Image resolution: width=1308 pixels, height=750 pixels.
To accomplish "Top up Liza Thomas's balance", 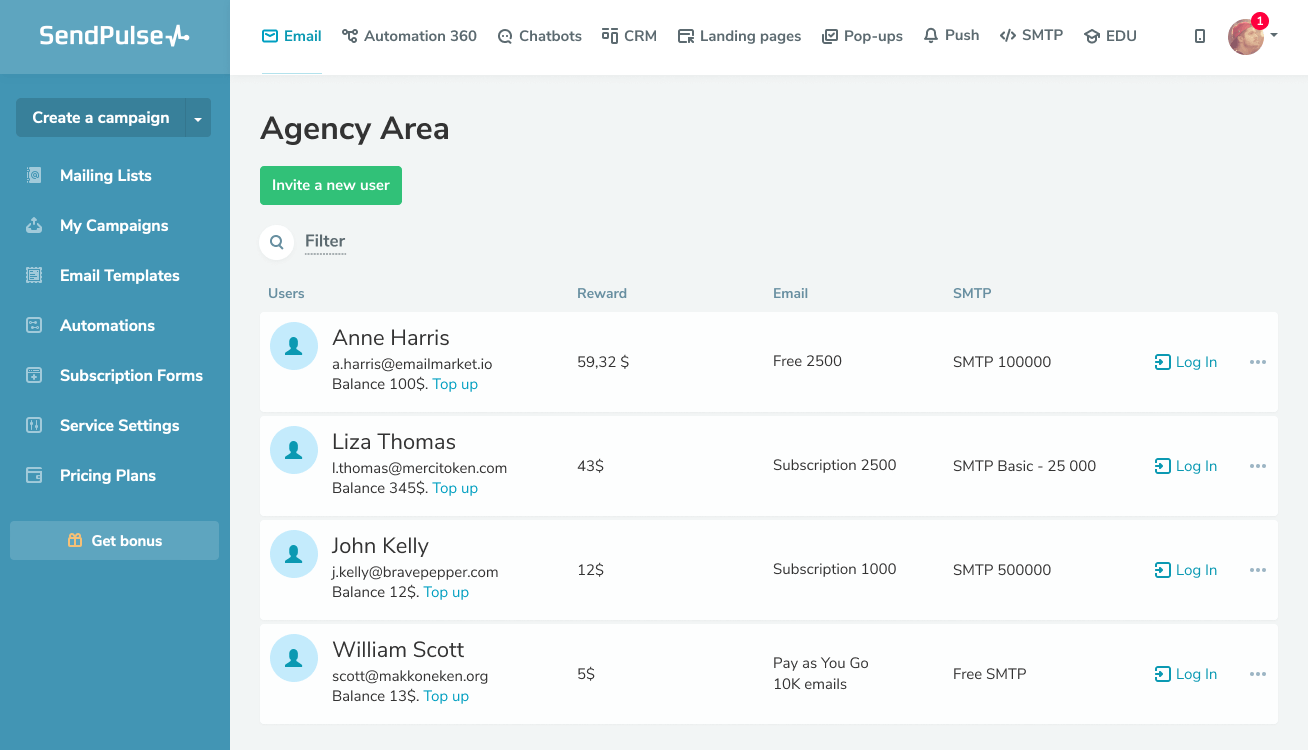I will 455,488.
